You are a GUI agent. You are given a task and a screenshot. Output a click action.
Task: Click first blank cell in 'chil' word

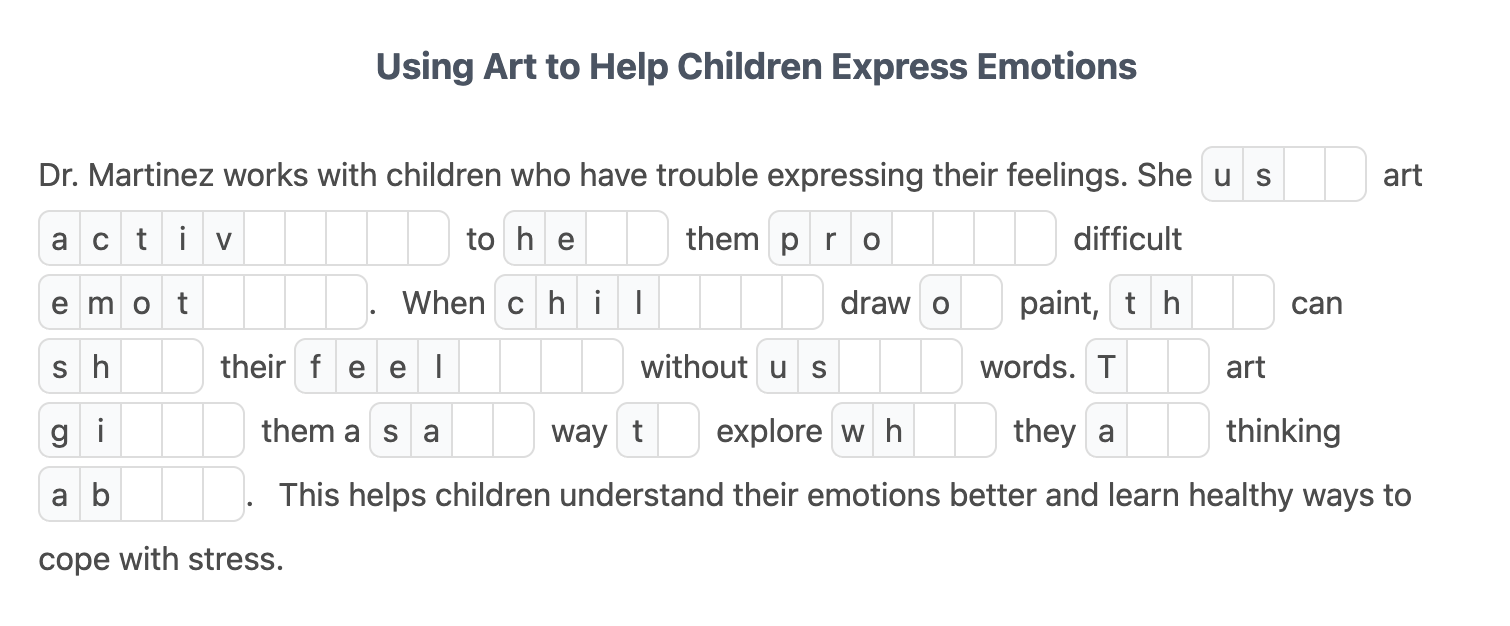pyautogui.click(x=679, y=303)
